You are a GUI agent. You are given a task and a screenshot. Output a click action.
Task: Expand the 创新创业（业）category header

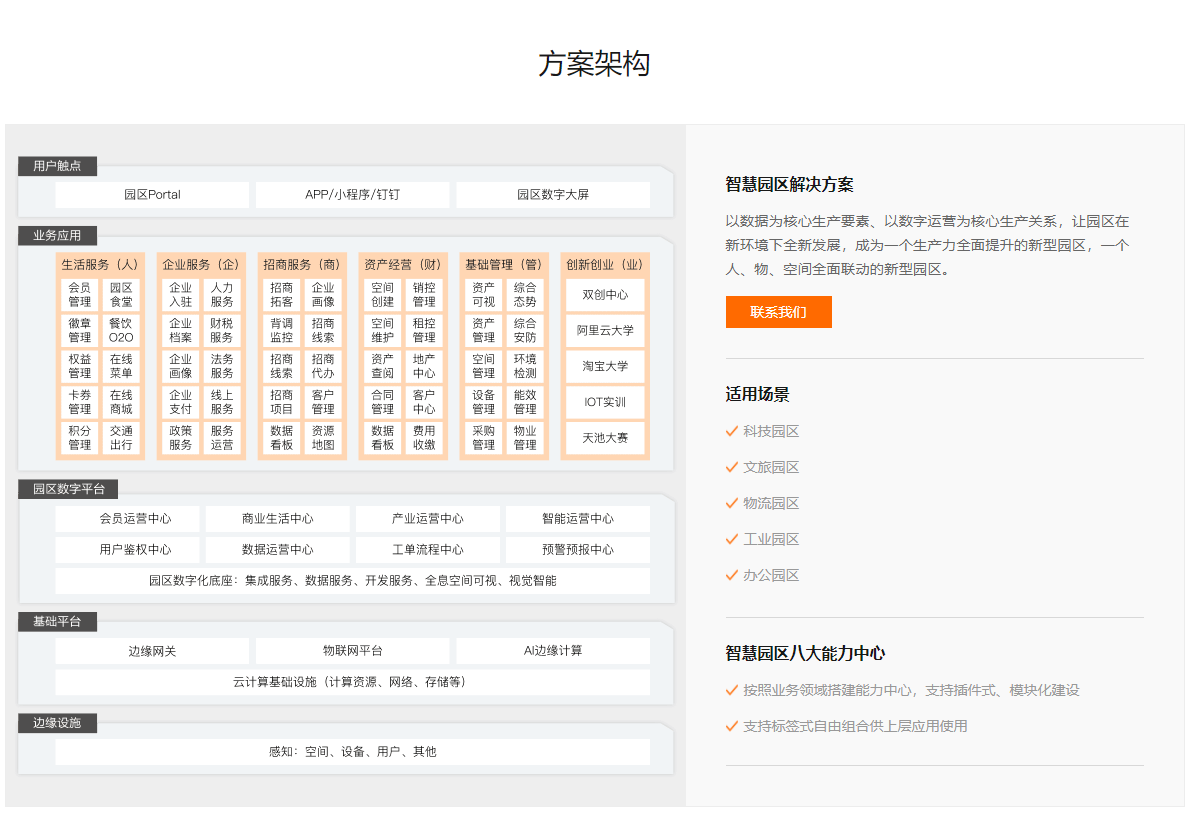coord(604,264)
